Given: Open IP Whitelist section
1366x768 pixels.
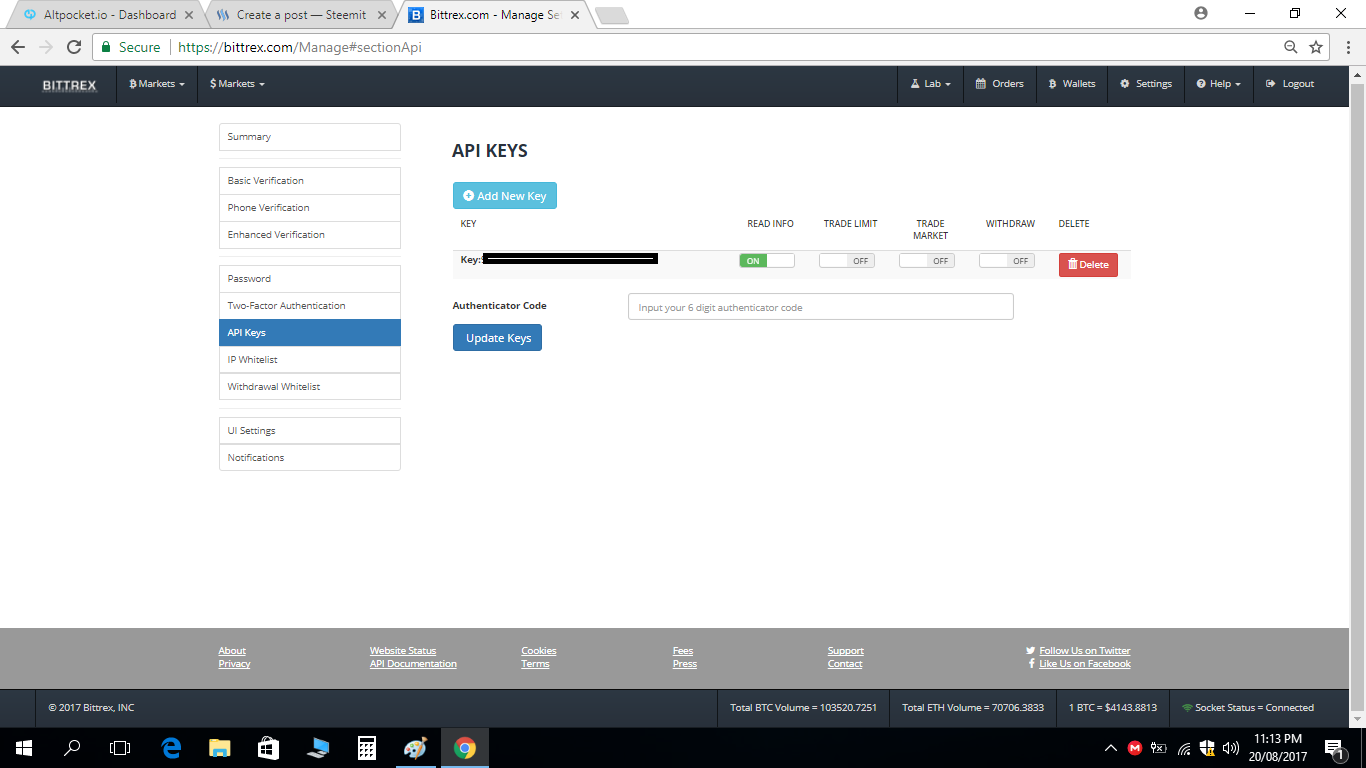Looking at the screenshot, I should [x=310, y=360].
